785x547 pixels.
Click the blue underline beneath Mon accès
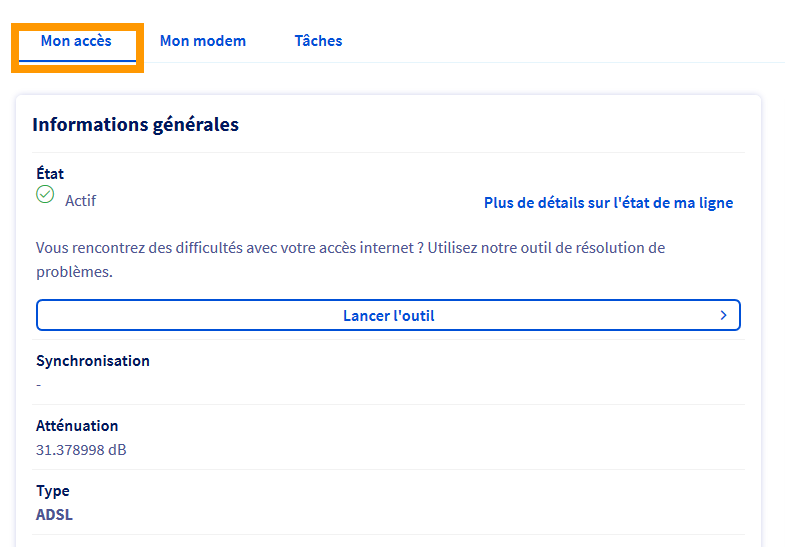77,61
